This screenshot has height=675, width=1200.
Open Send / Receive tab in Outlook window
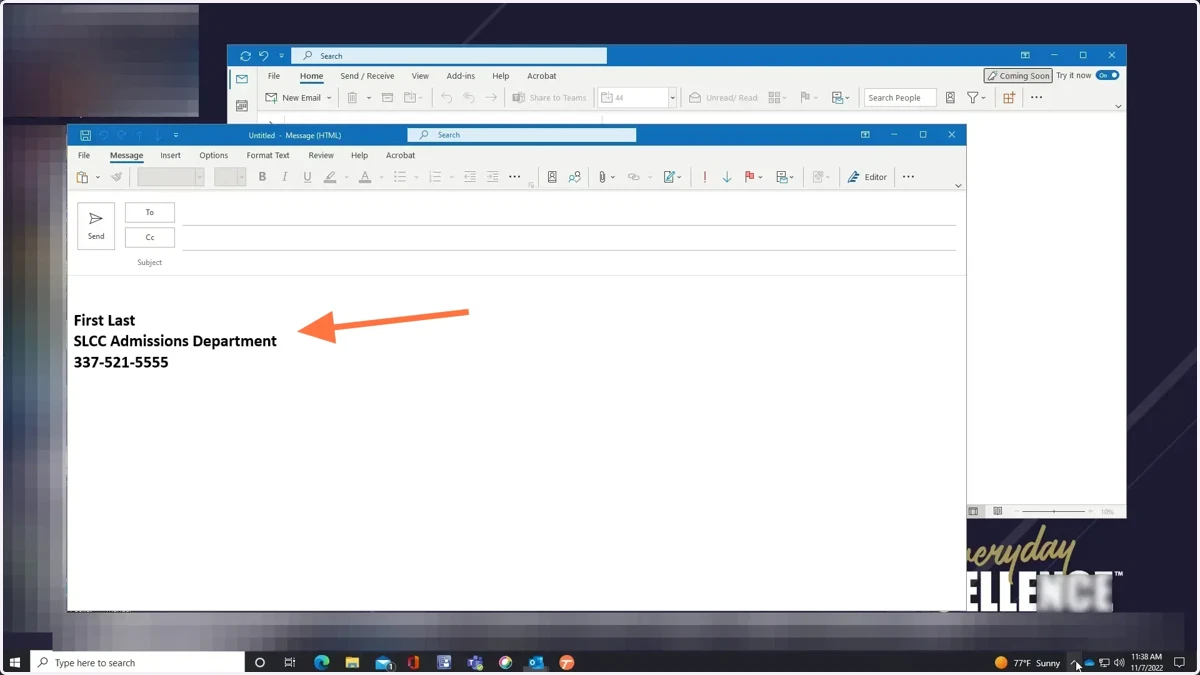click(x=367, y=76)
